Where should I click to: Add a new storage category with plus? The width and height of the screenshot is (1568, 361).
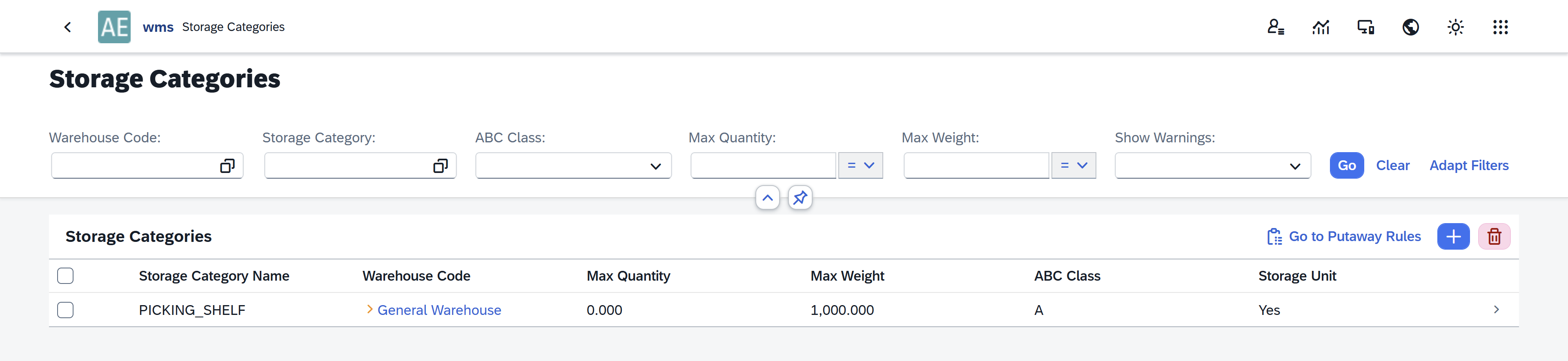click(1453, 237)
